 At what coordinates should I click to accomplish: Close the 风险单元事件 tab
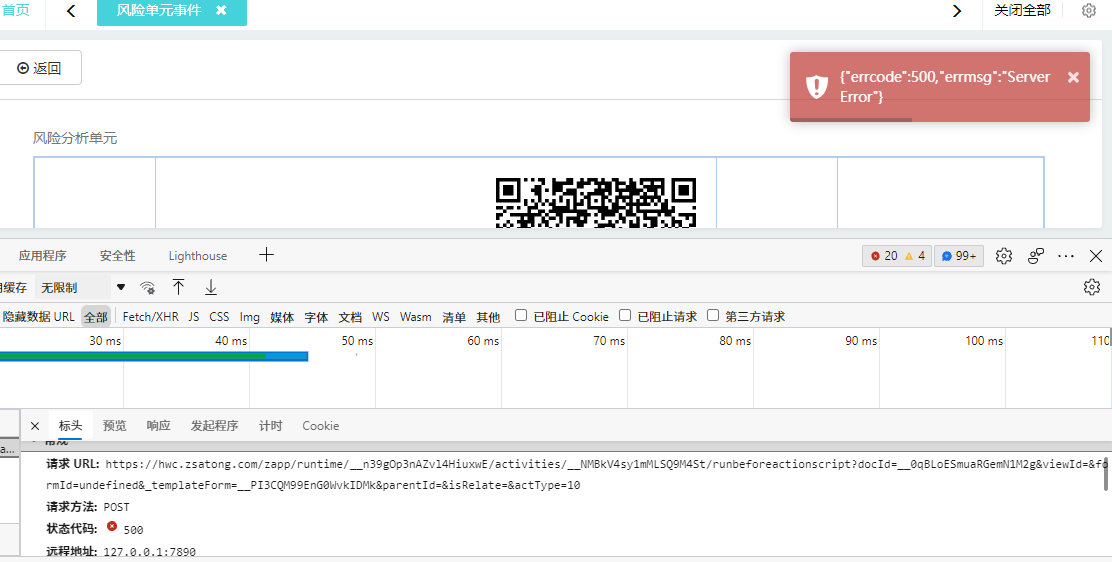(221, 11)
